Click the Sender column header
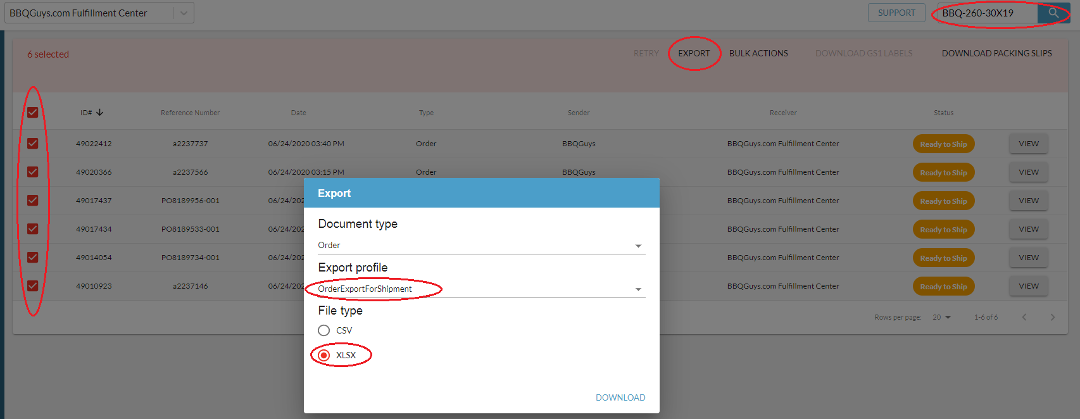Image resolution: width=1080 pixels, height=420 pixels. (579, 112)
